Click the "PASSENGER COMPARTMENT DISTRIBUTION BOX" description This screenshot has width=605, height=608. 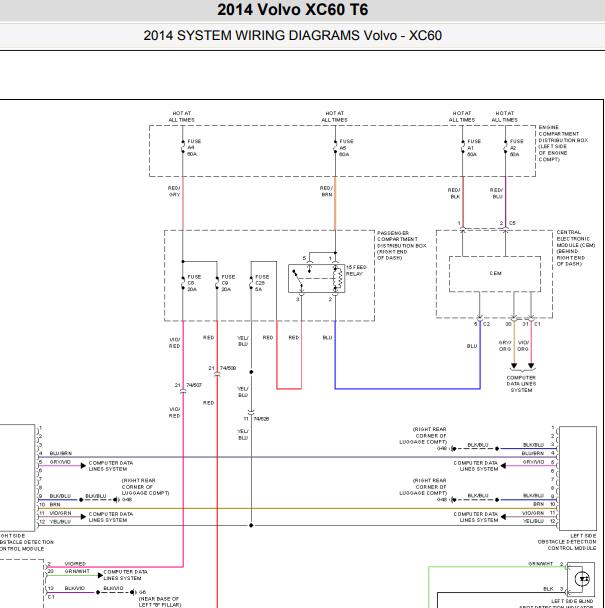[401, 245]
